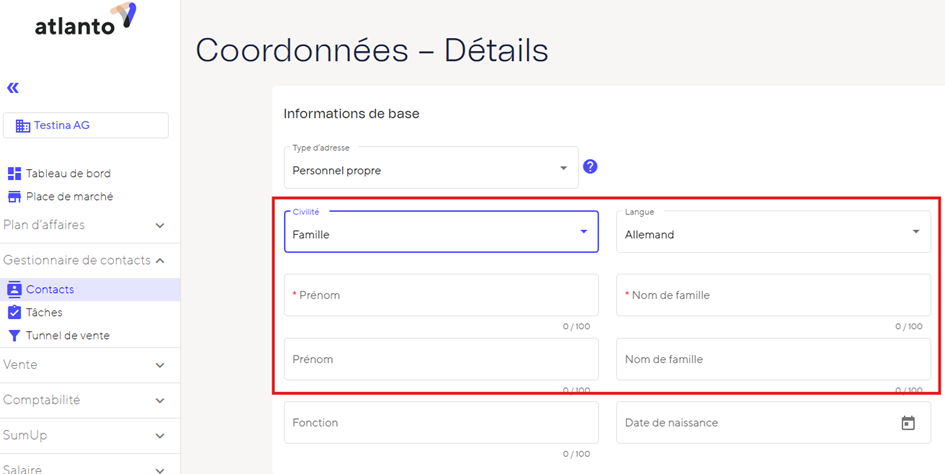Click the Tâches checkmark clipboard icon

[x=14, y=312]
